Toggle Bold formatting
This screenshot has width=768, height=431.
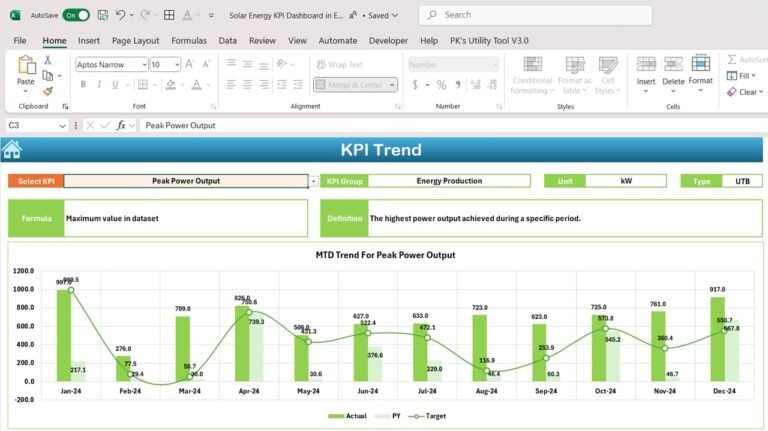pyautogui.click(x=83, y=85)
